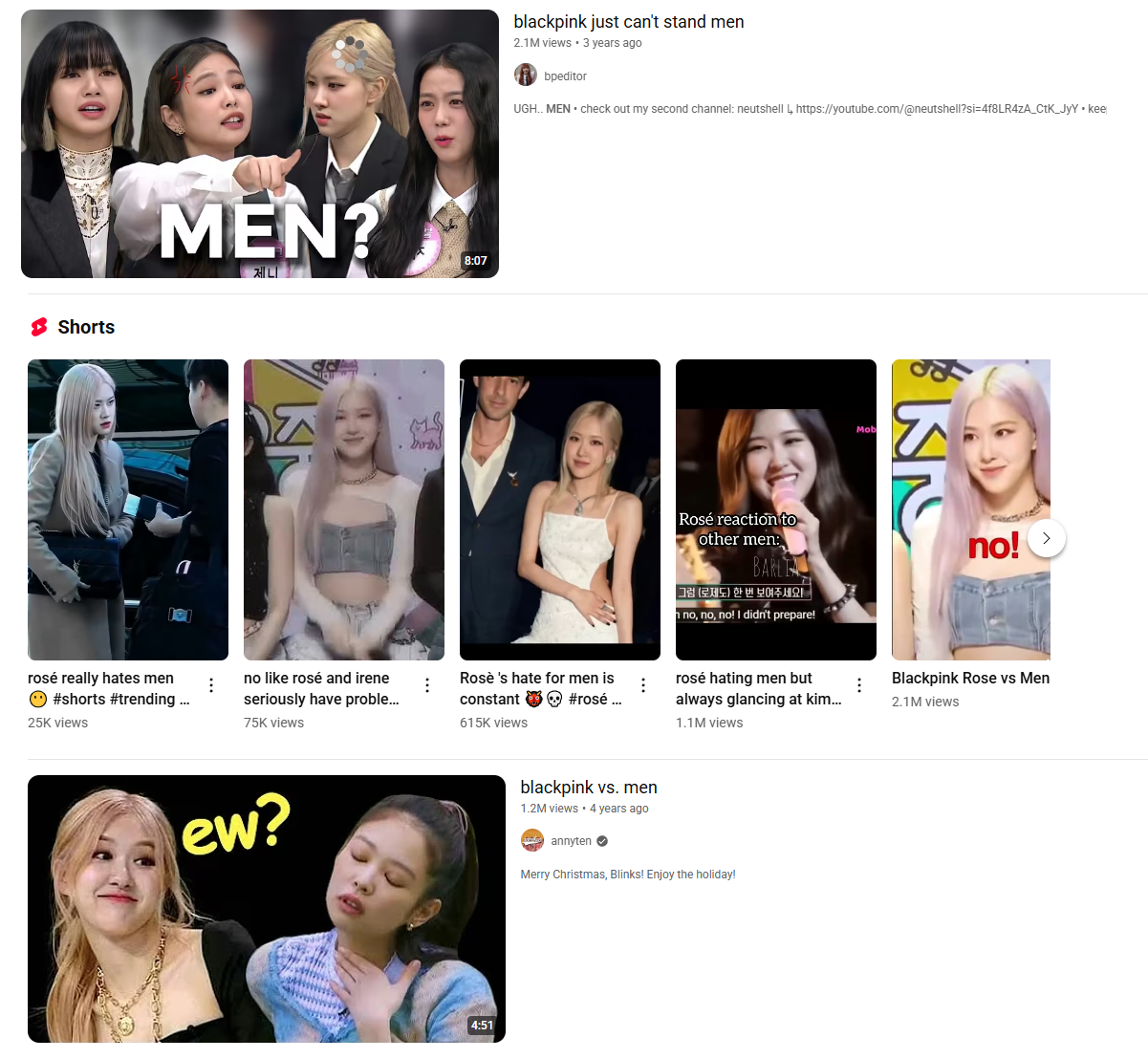The image size is (1148, 1059).
Task: Open the 'blackpink just can't stand men' video thumbnail
Action: click(260, 143)
